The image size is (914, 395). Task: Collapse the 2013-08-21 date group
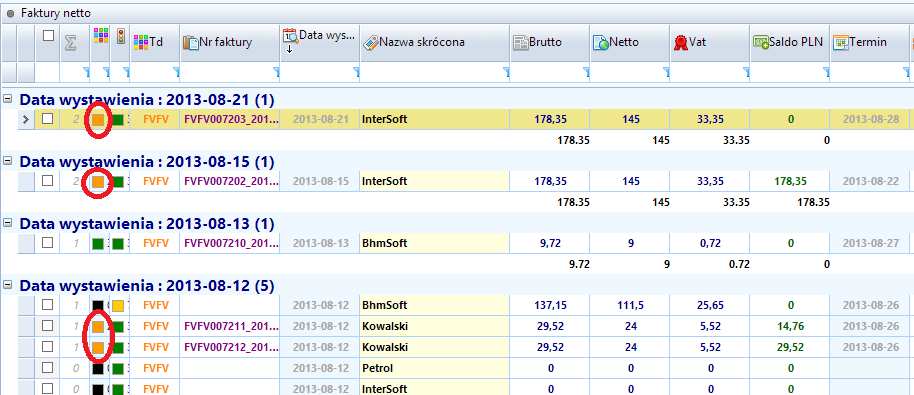click(x=8, y=100)
